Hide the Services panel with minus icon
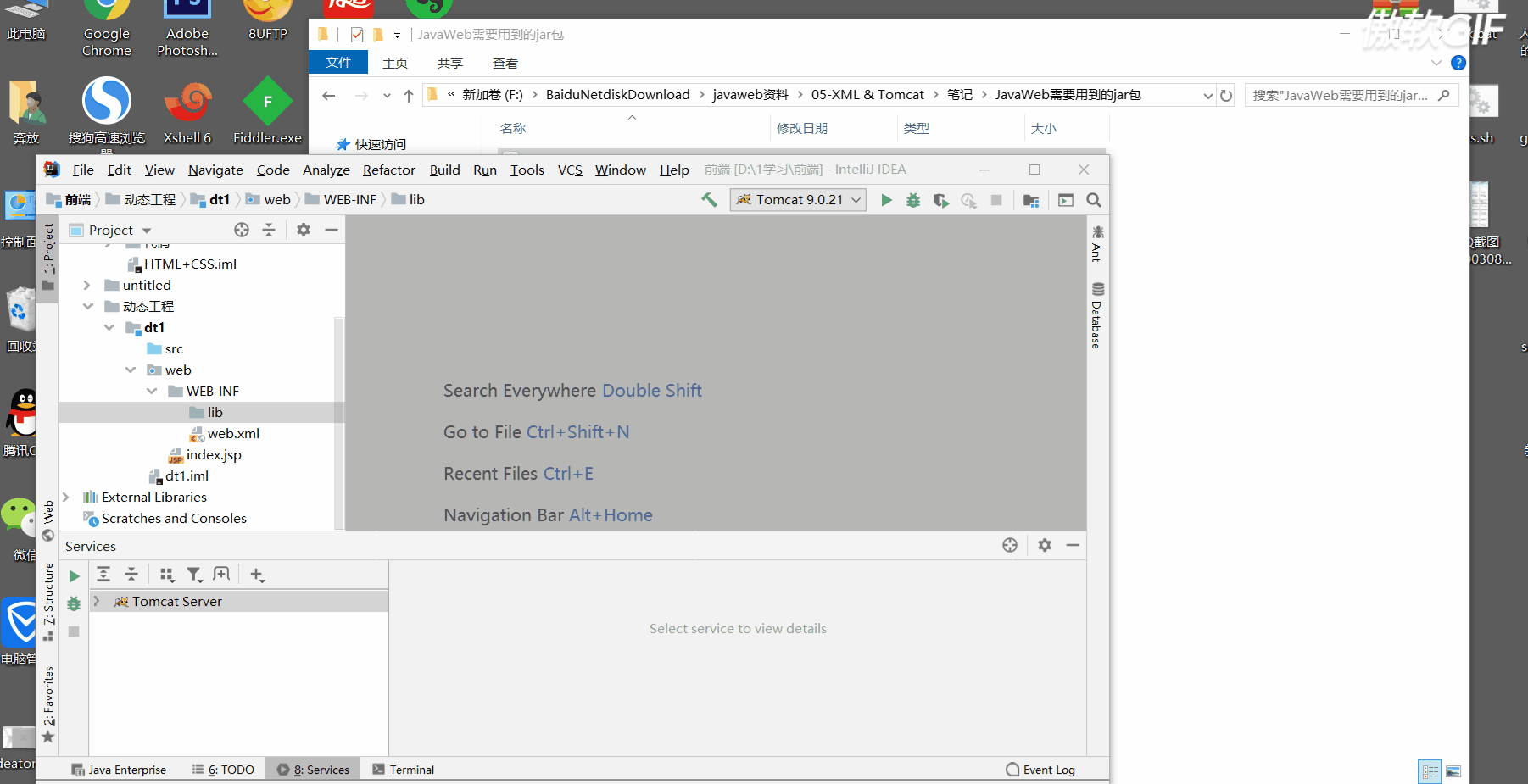1528x784 pixels. coord(1073,545)
